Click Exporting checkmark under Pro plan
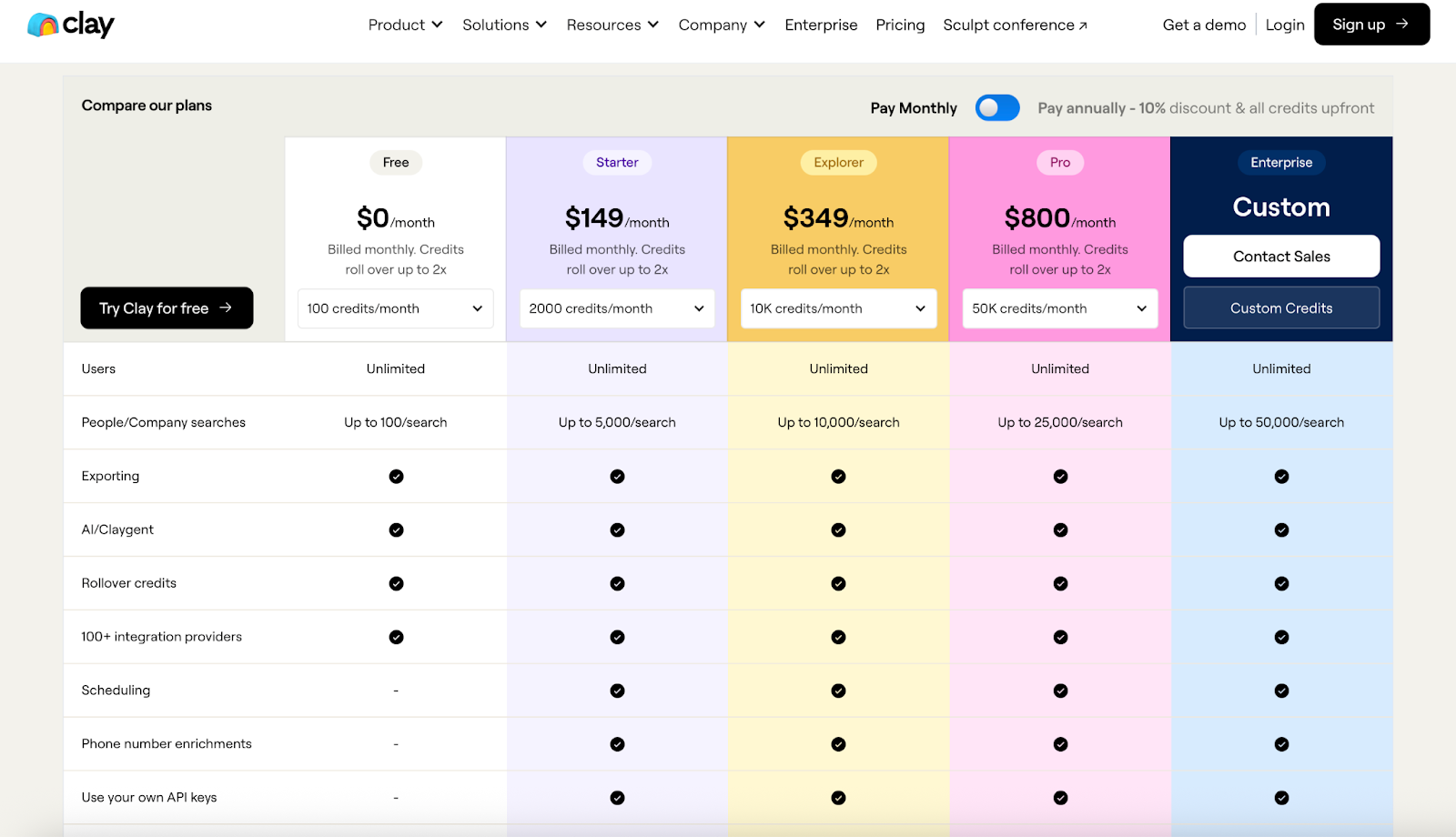Screen dimensions: 1456x837 point(1060,476)
